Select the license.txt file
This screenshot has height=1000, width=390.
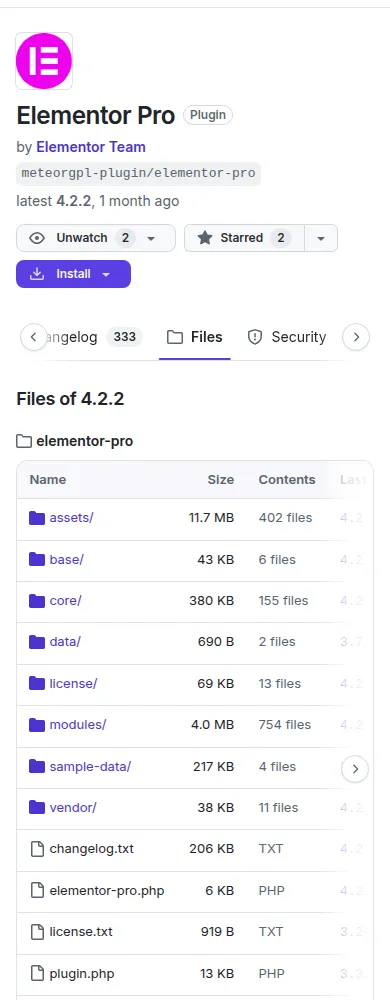coord(81,931)
